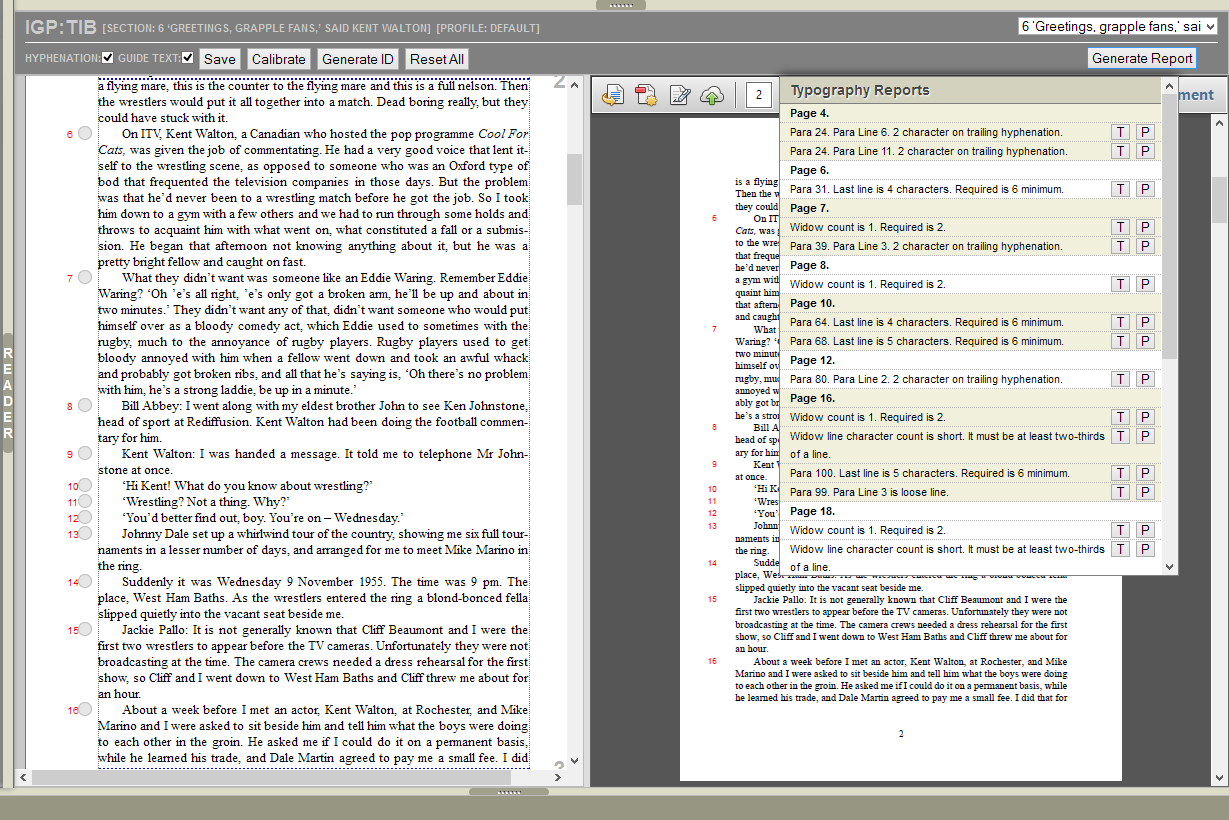Click the Reset All button
This screenshot has width=1229, height=820.
point(437,59)
